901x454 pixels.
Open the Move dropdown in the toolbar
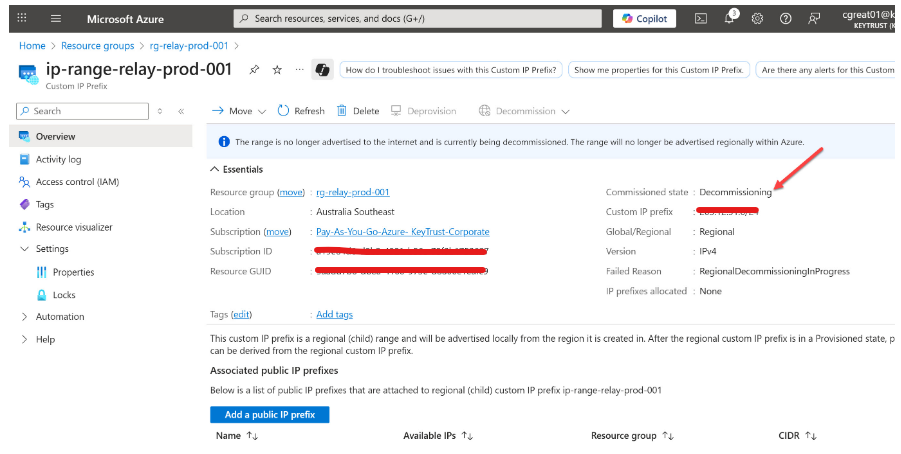click(239, 111)
